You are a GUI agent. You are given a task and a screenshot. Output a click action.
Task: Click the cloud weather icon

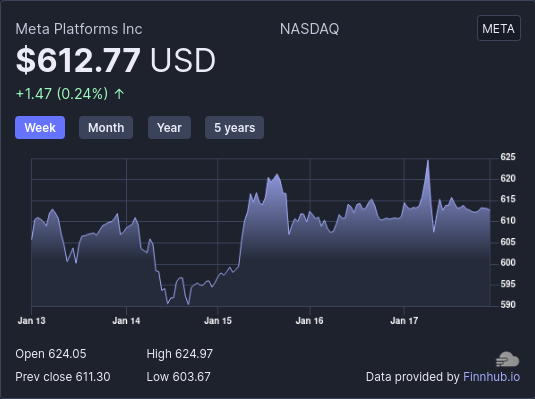coord(508,359)
